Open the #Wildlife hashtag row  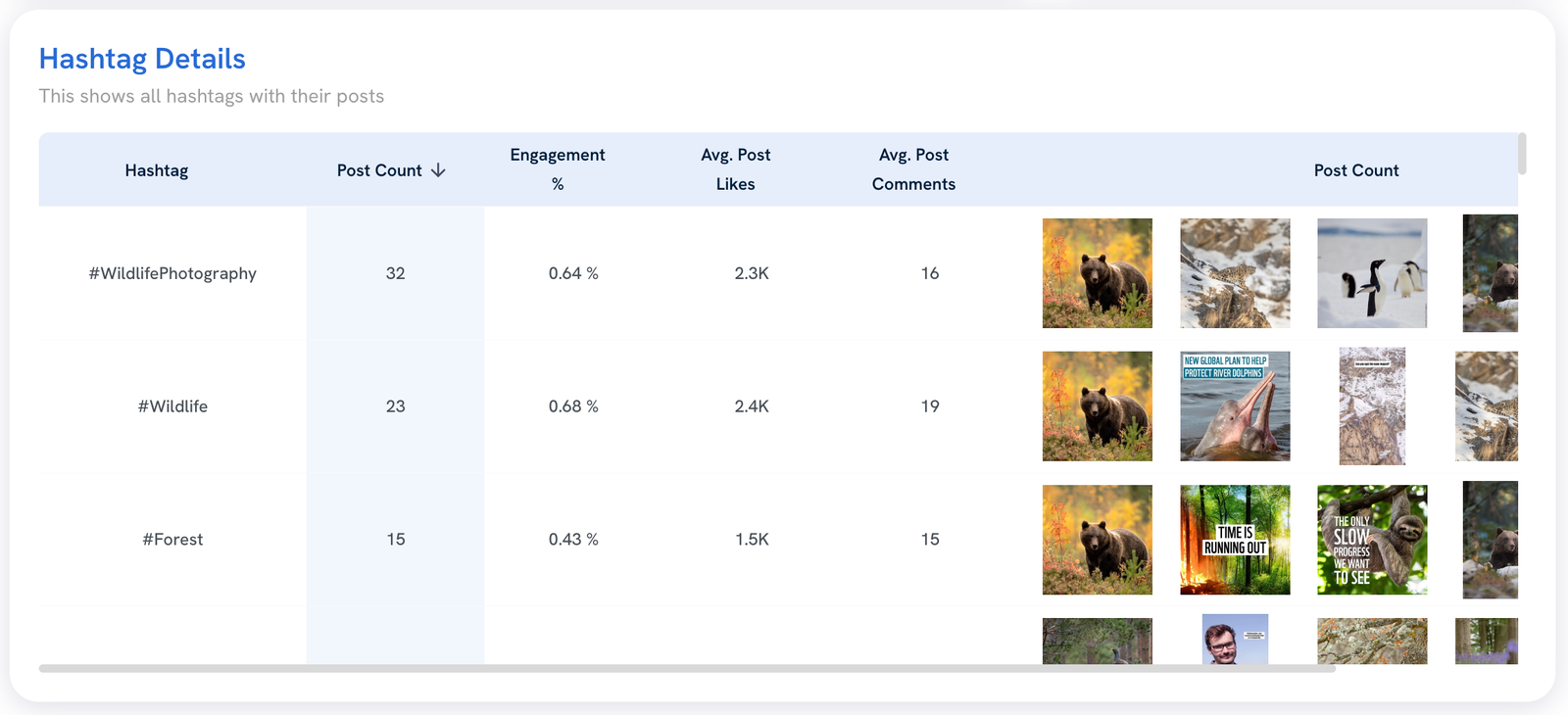[172, 406]
